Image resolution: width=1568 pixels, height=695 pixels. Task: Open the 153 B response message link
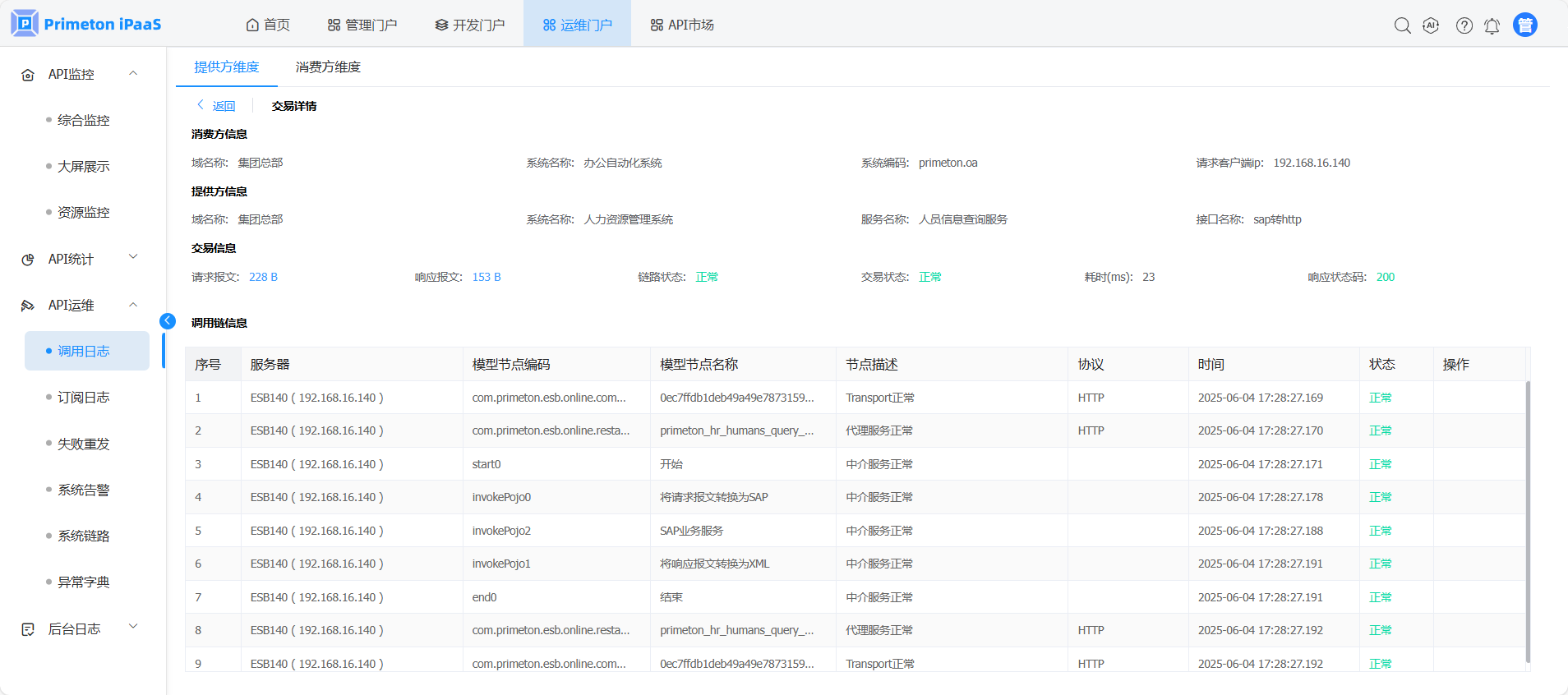487,278
